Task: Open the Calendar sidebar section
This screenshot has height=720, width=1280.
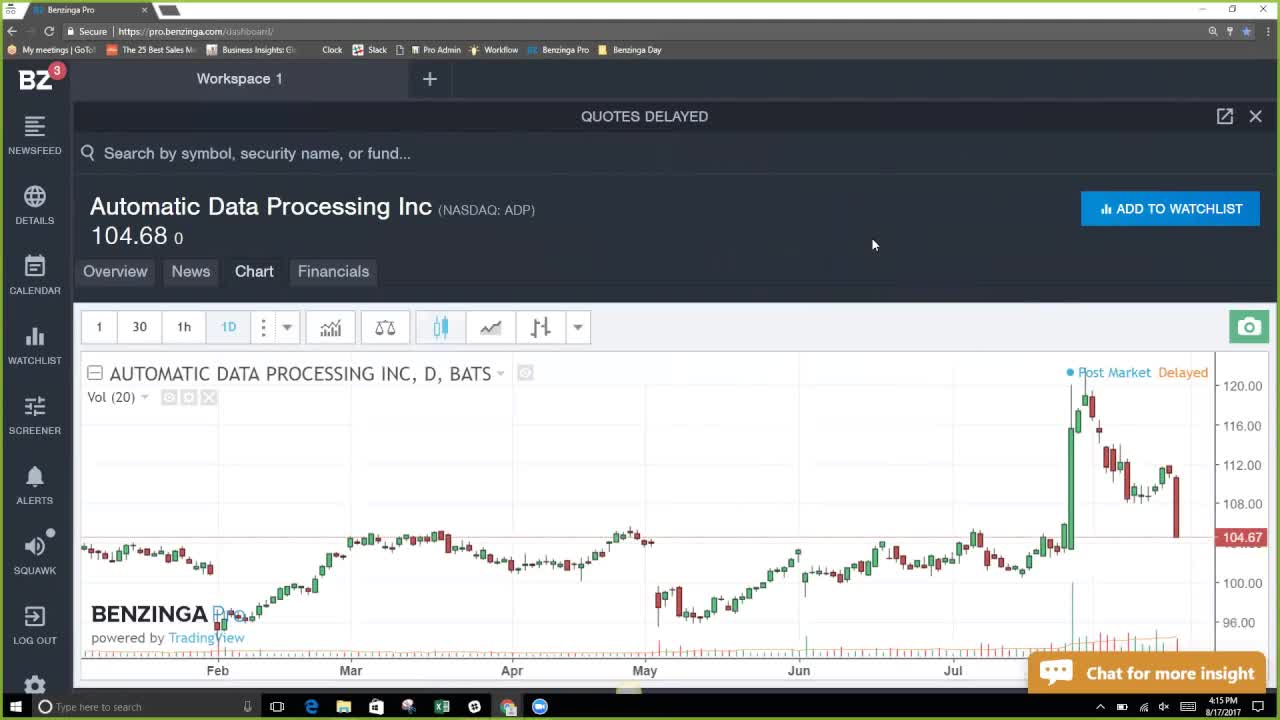Action: 35,275
